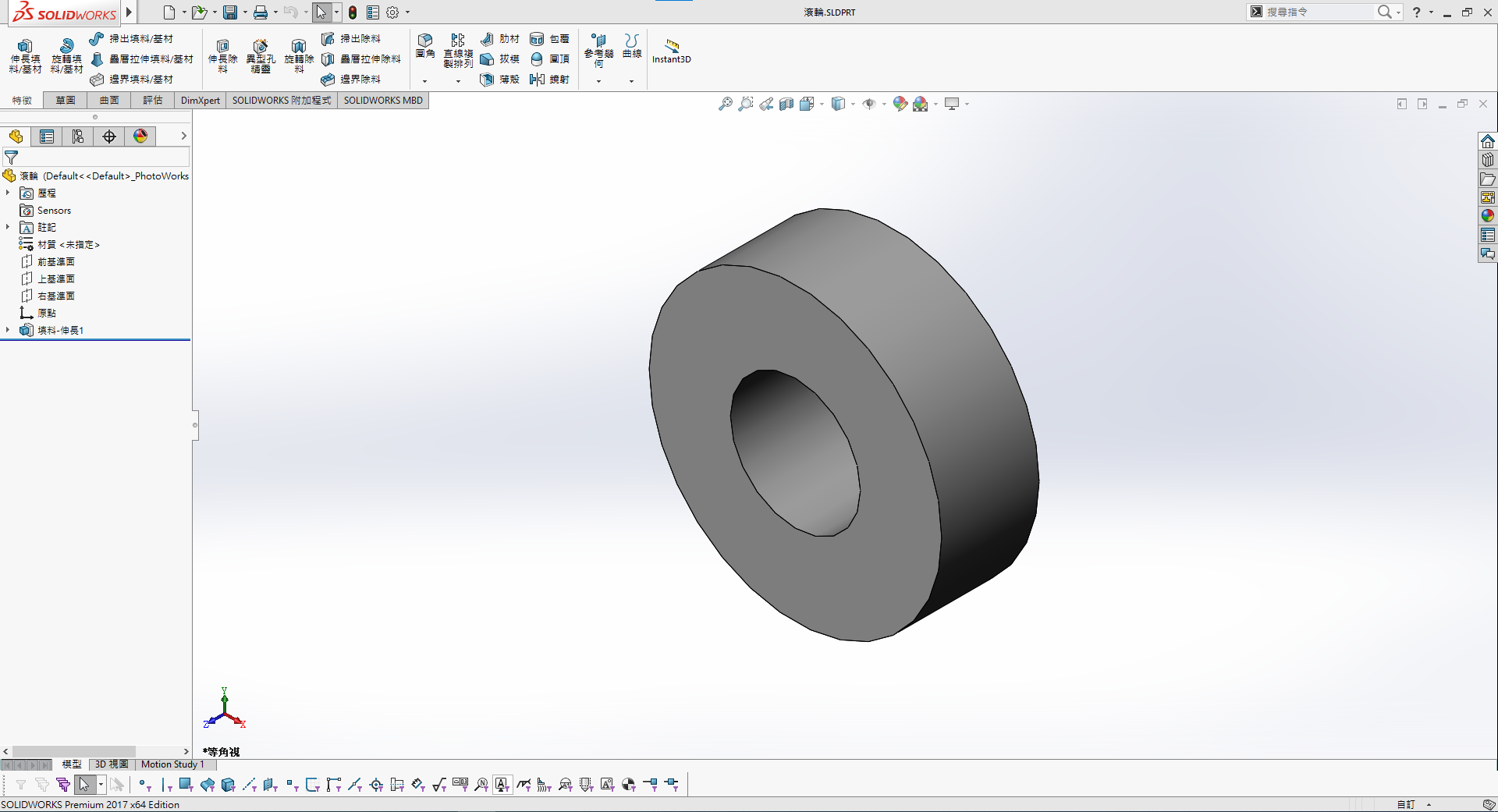Toggle the filter solid bodies selection filter
This screenshot has height=812, width=1498.
[228, 785]
